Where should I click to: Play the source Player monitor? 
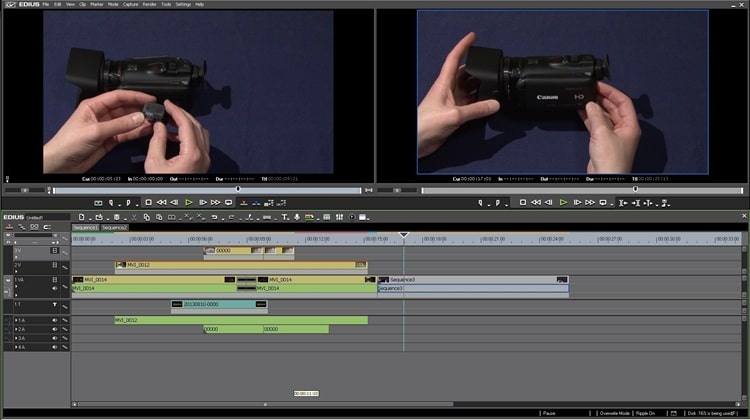pos(189,203)
